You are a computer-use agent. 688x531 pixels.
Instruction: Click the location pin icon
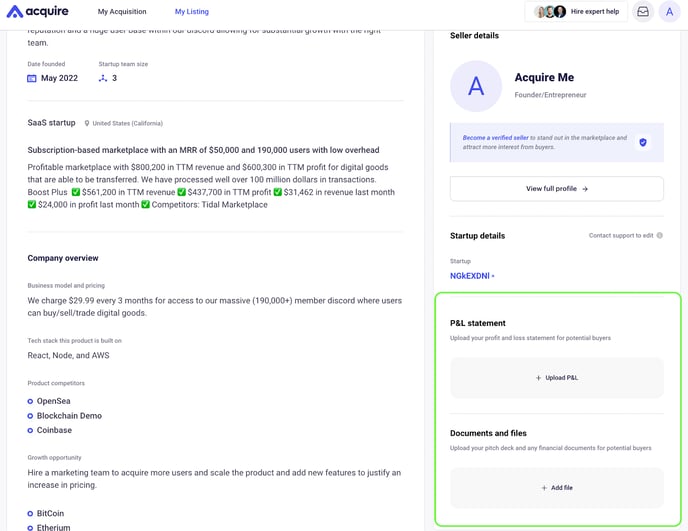87,123
